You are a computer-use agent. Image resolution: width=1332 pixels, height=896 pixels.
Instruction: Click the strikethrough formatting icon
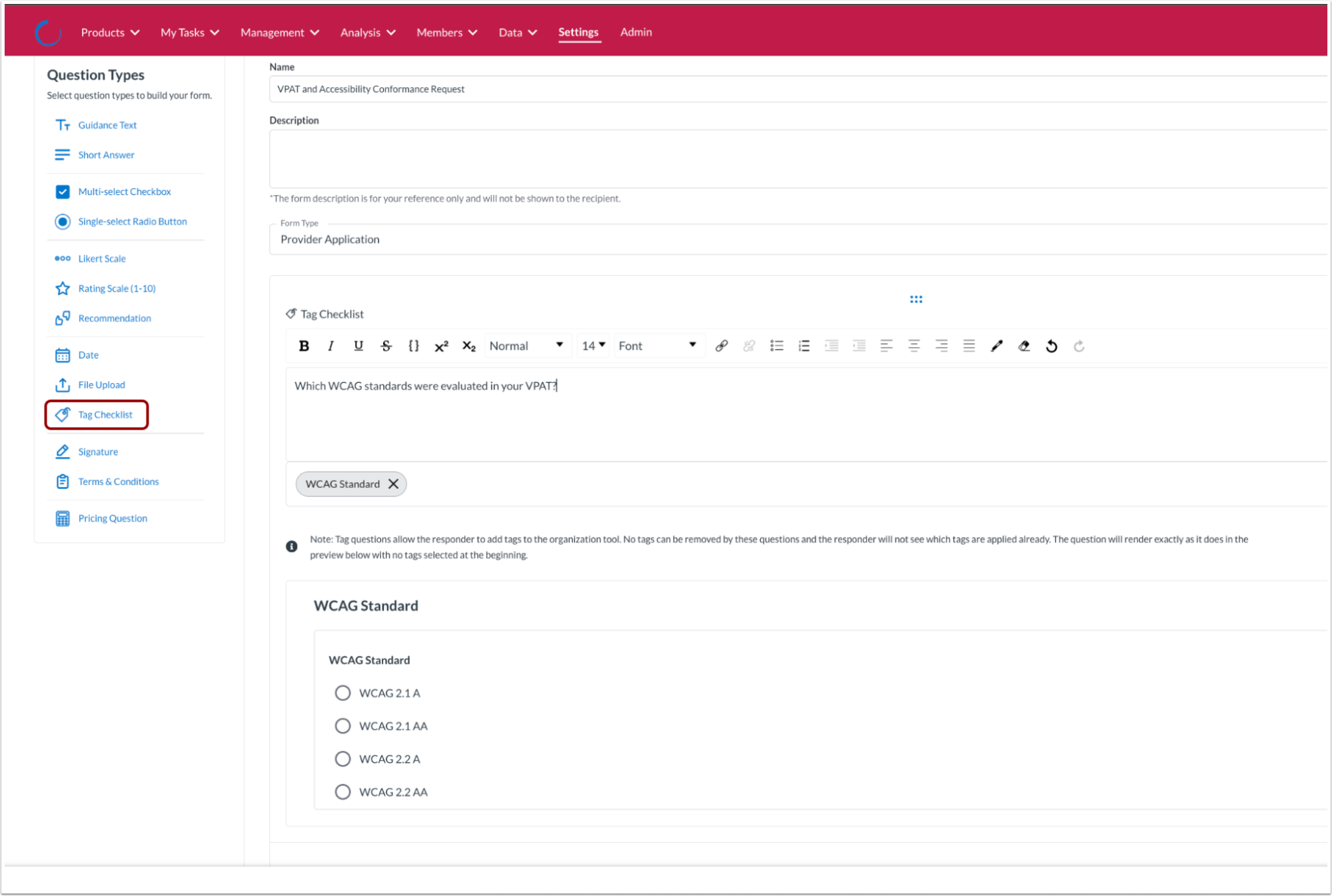tap(386, 346)
